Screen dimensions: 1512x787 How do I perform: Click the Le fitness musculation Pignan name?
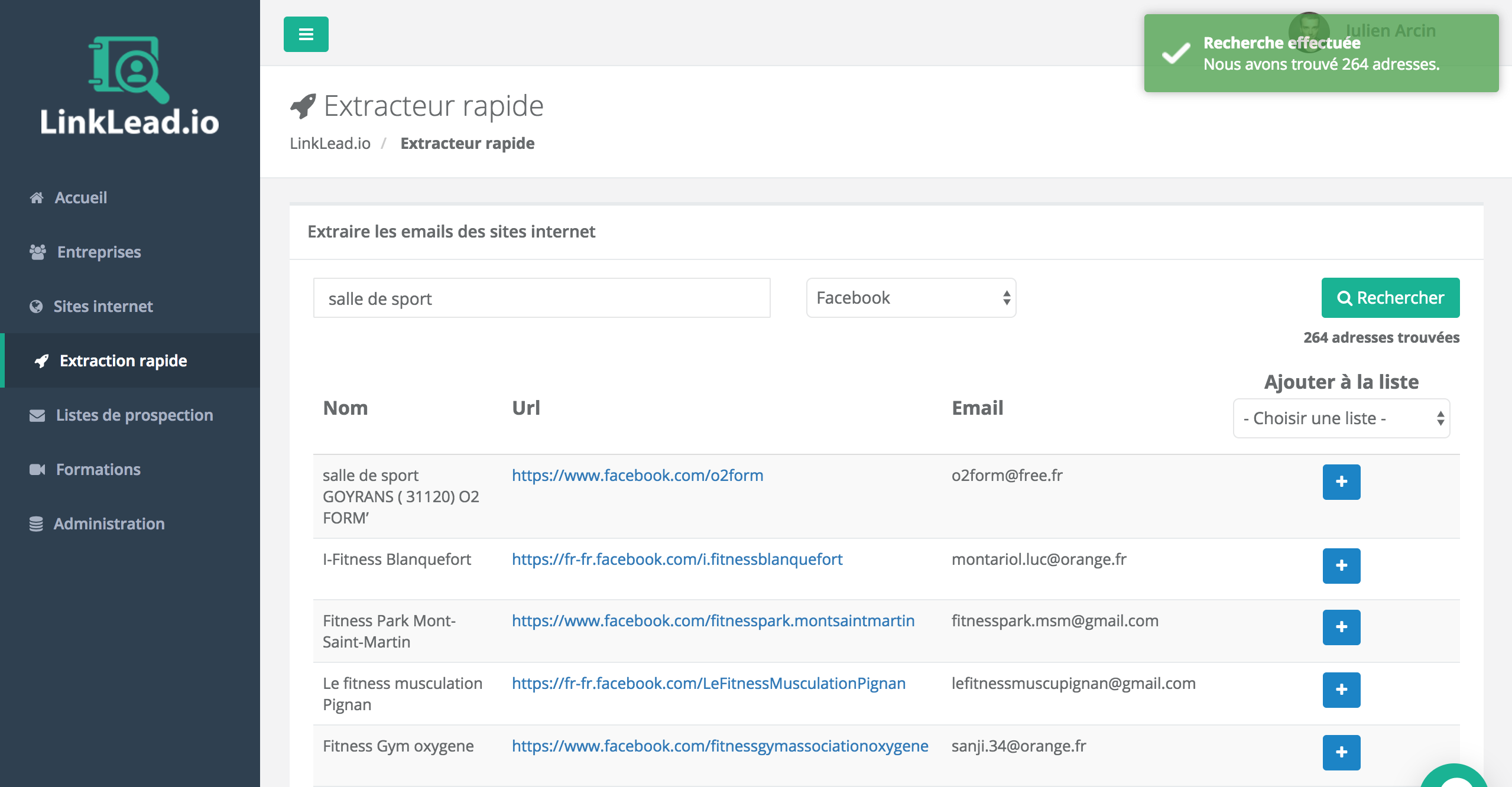[x=402, y=694]
